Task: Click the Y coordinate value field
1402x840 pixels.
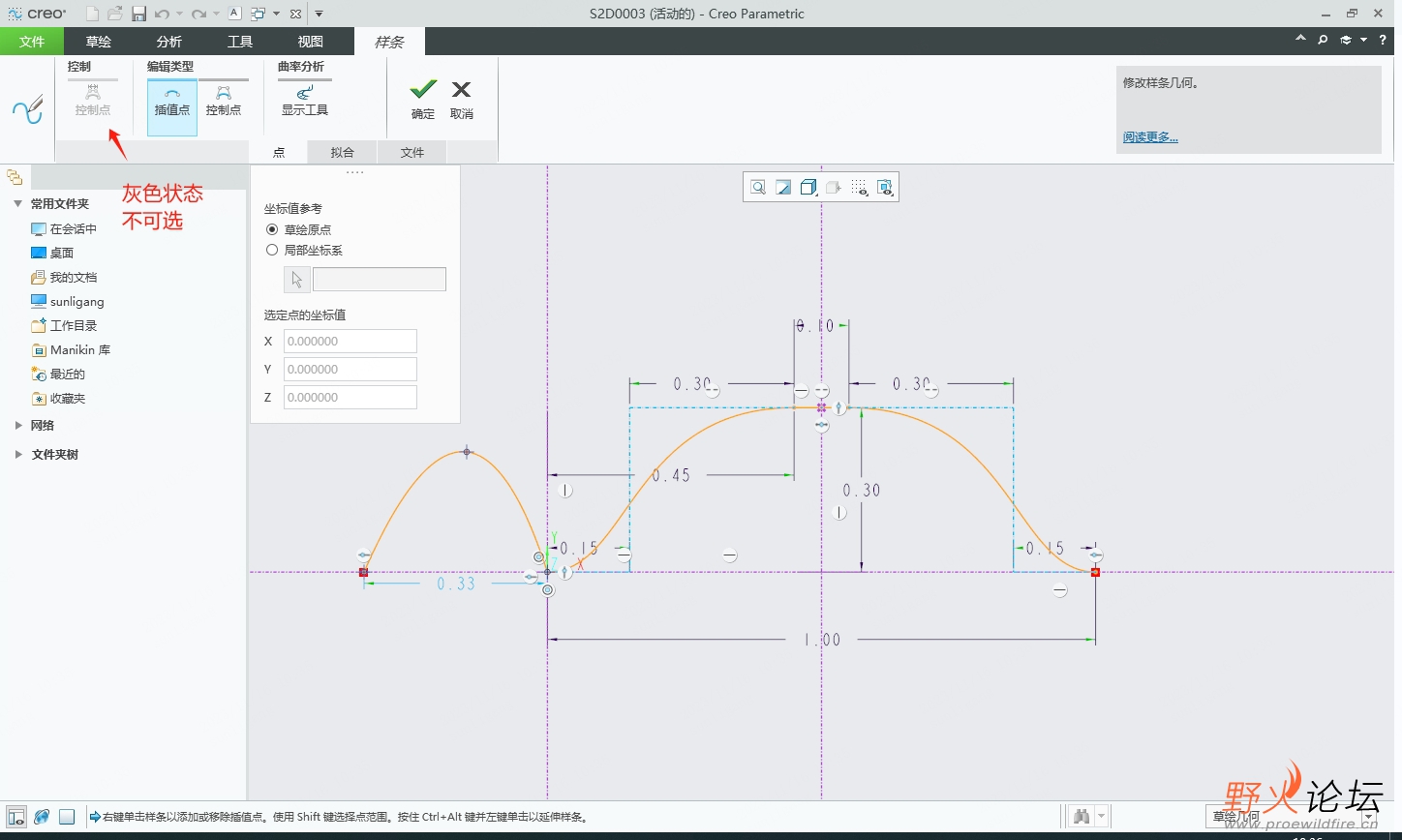Action: tap(350, 369)
